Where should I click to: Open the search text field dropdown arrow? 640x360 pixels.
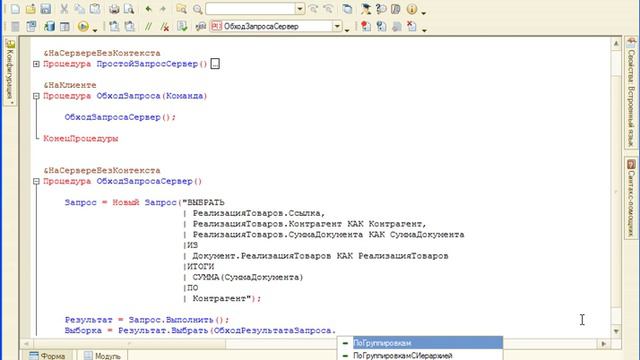pyautogui.click(x=300, y=9)
